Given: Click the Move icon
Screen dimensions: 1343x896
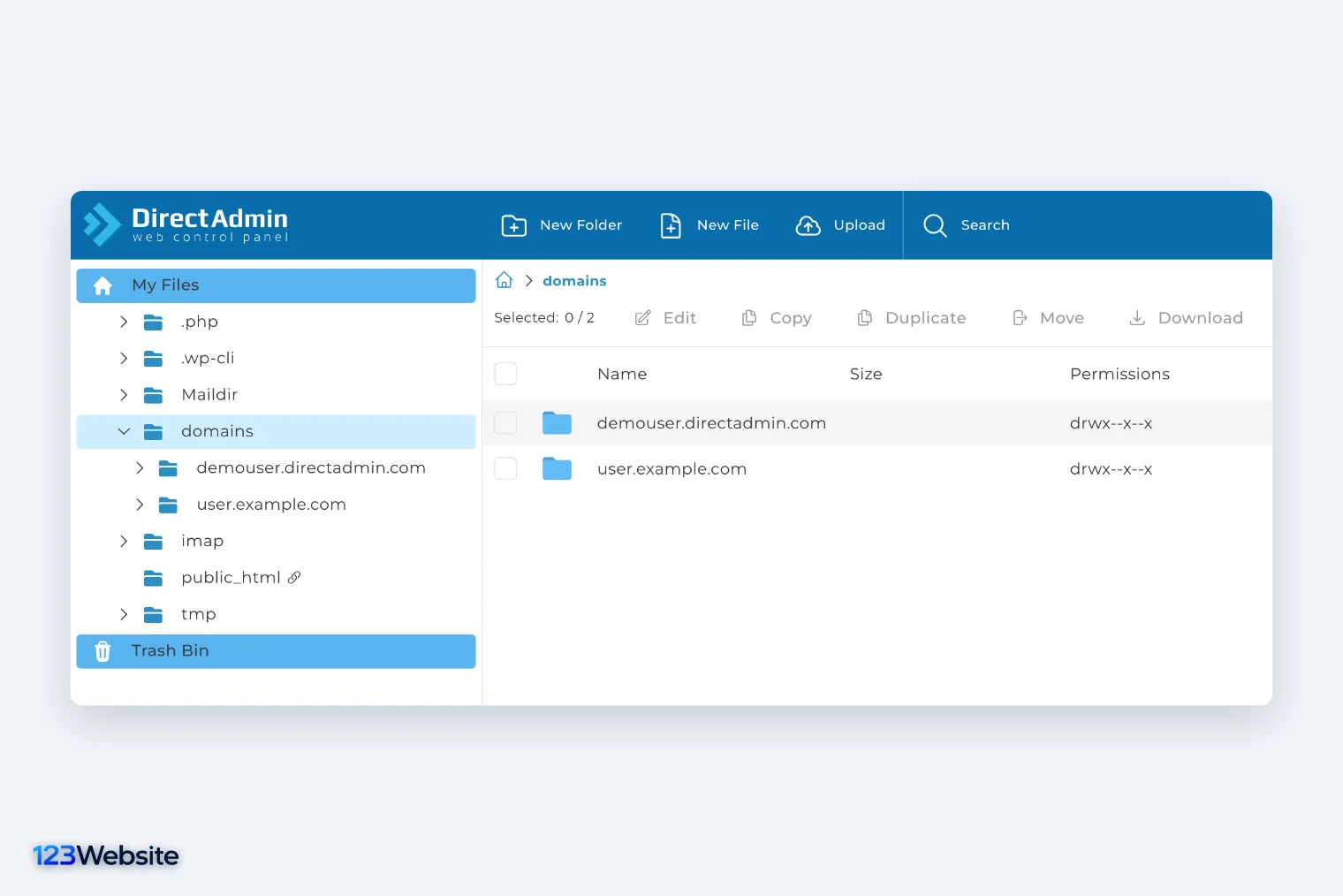Looking at the screenshot, I should (x=1020, y=318).
